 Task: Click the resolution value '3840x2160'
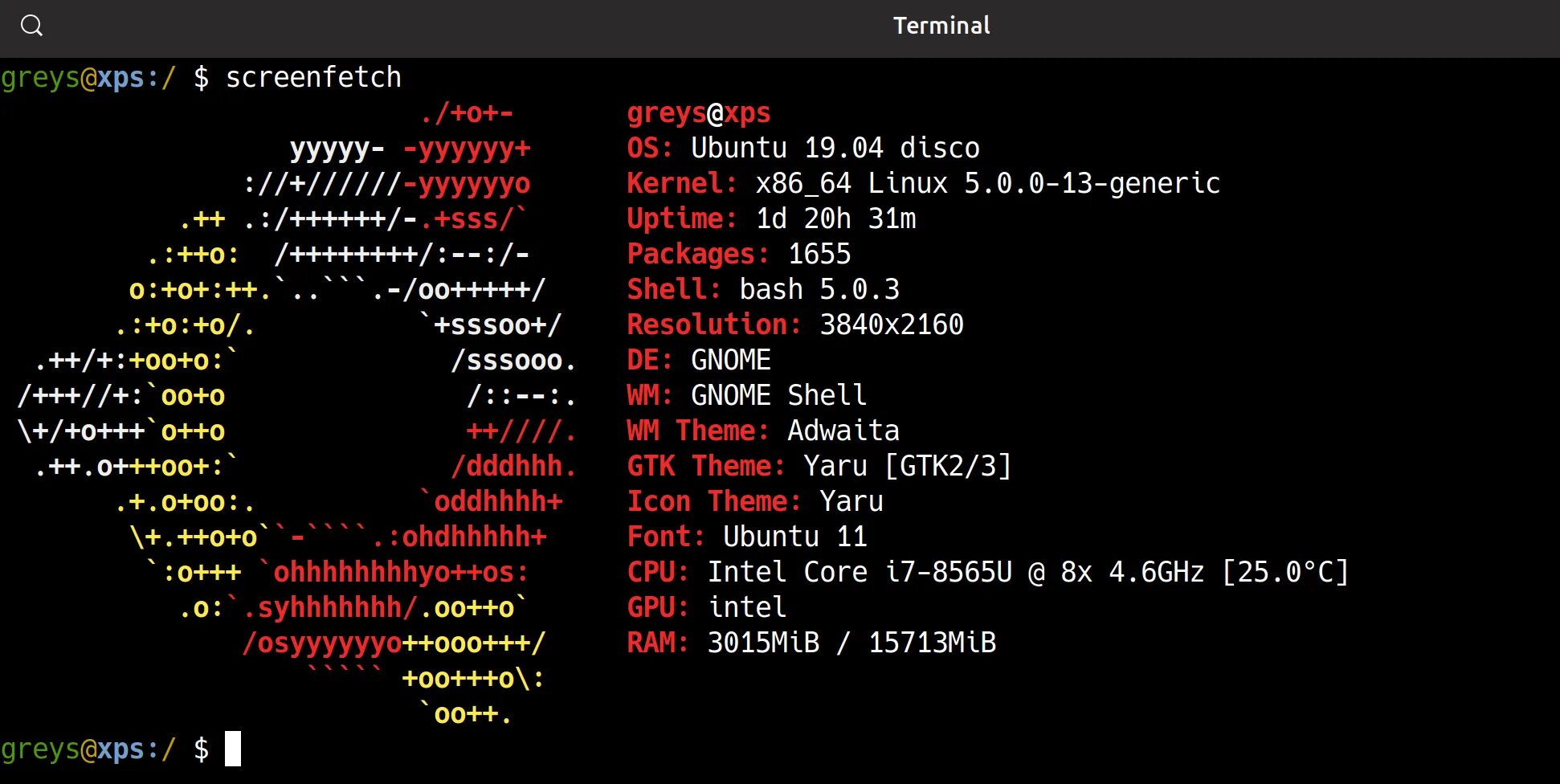tap(892, 325)
